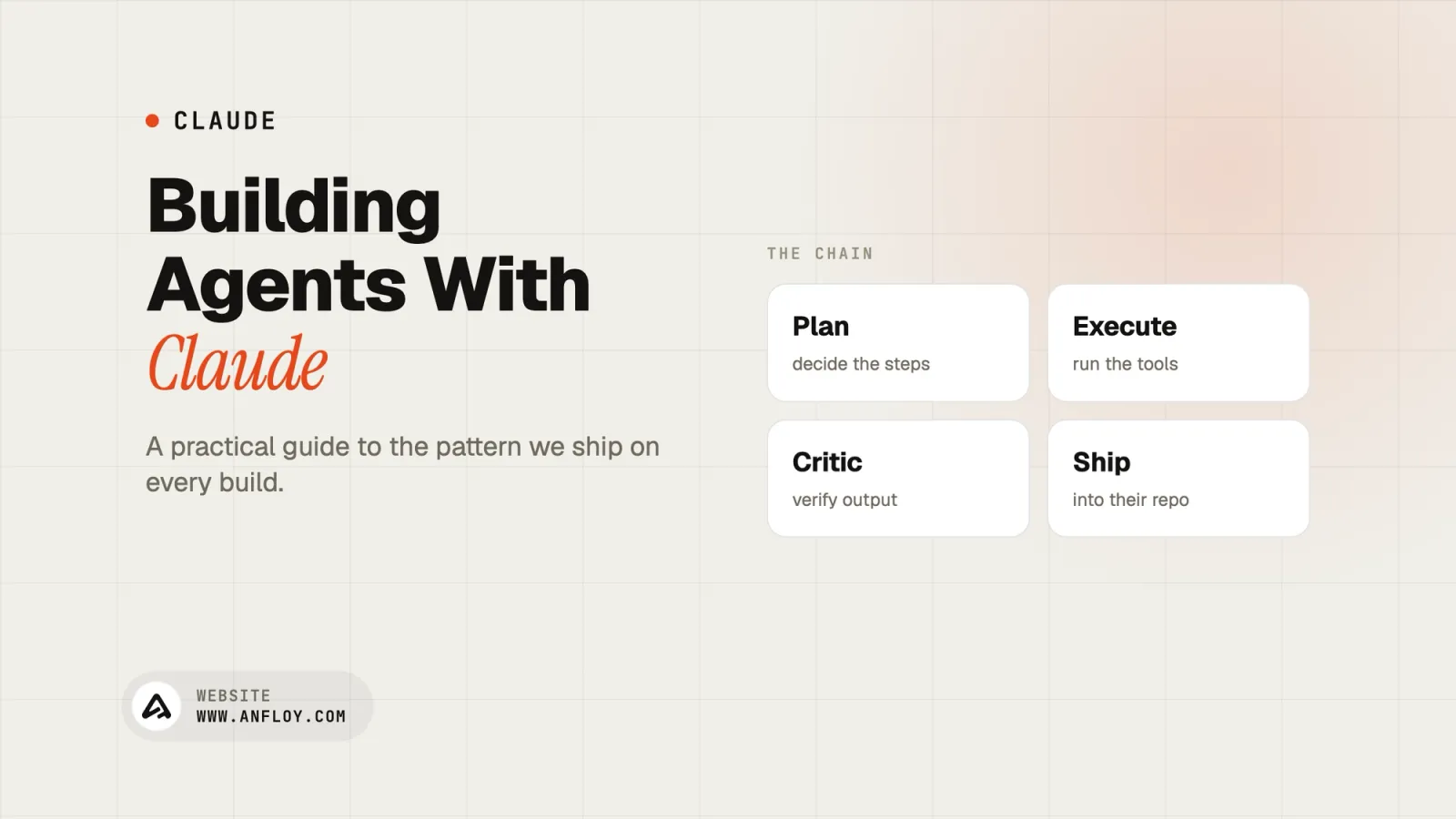Click 'run the tools' description
Image resolution: width=1456 pixels, height=819 pixels.
(x=1125, y=364)
